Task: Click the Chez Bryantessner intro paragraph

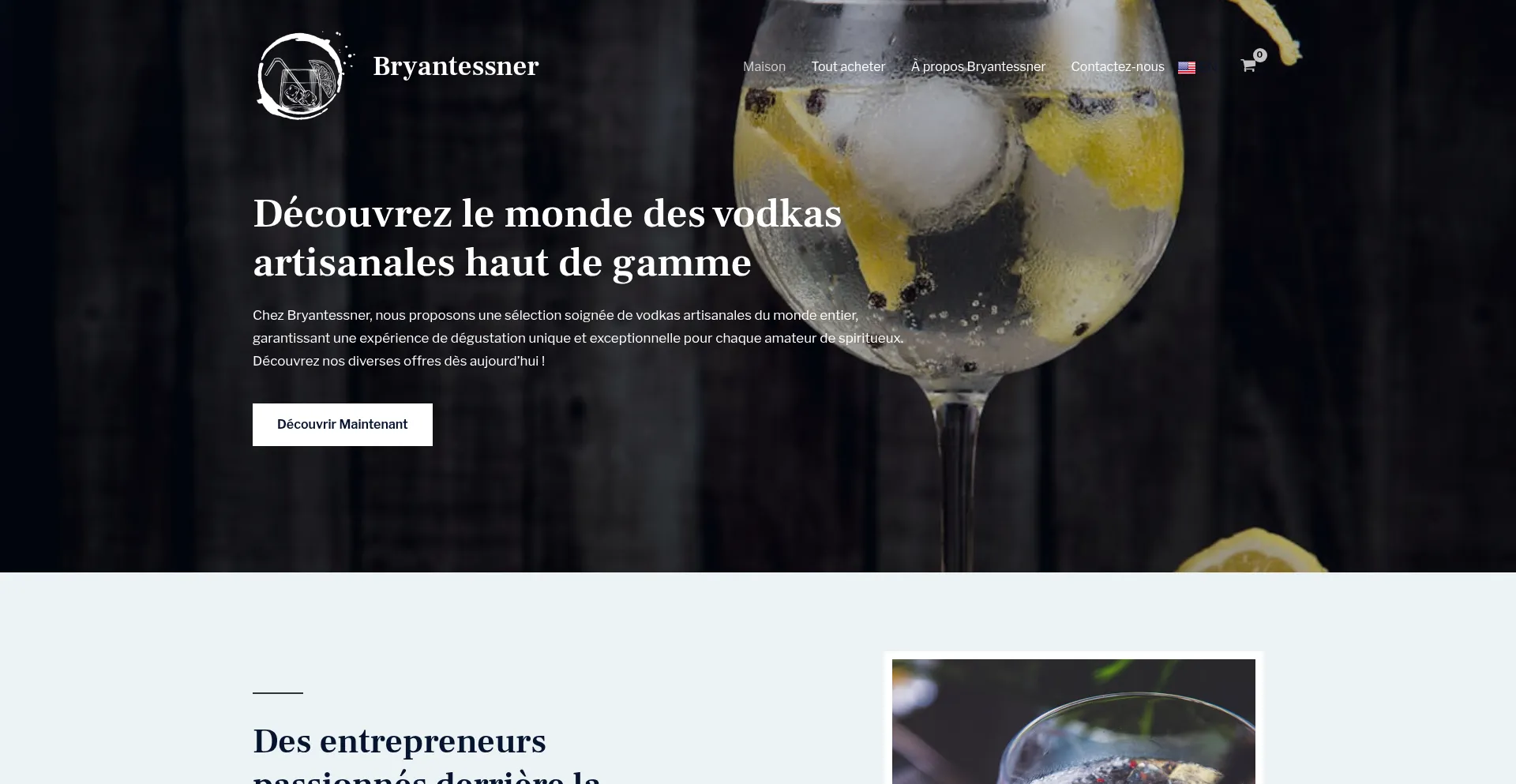Action: click(x=578, y=338)
